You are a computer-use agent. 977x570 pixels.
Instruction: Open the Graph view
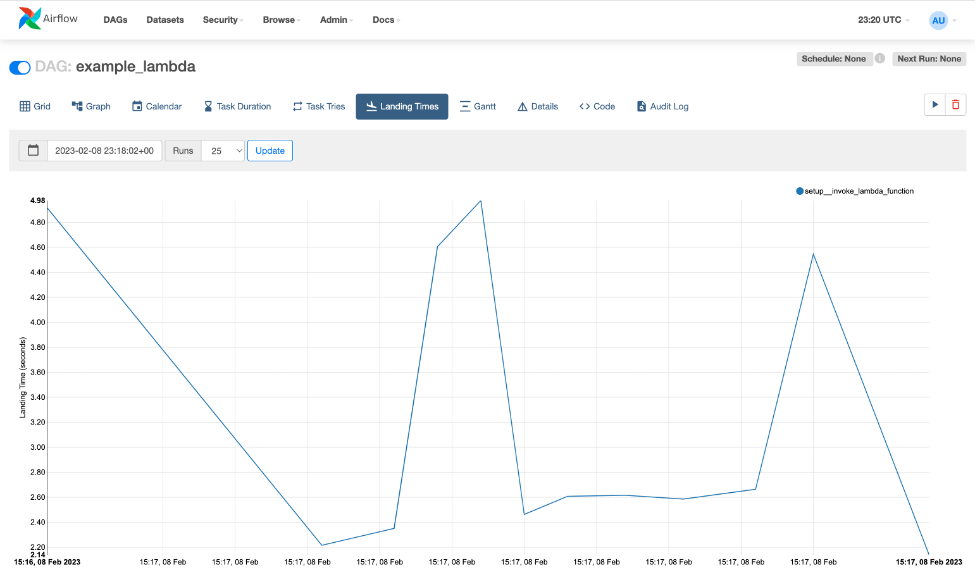(x=91, y=106)
